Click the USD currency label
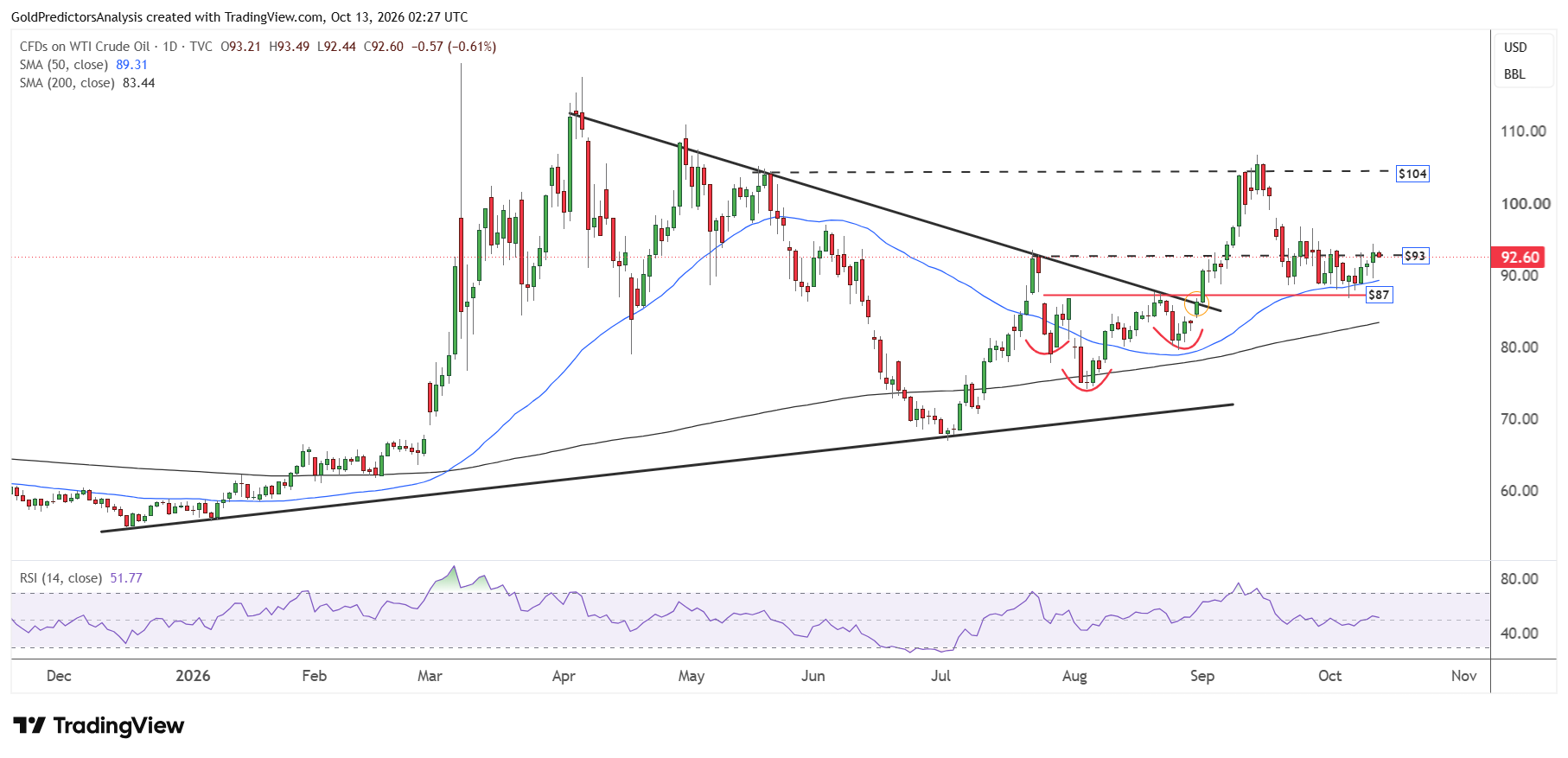Image resolution: width=1568 pixels, height=758 pixels. pyautogui.click(x=1515, y=48)
